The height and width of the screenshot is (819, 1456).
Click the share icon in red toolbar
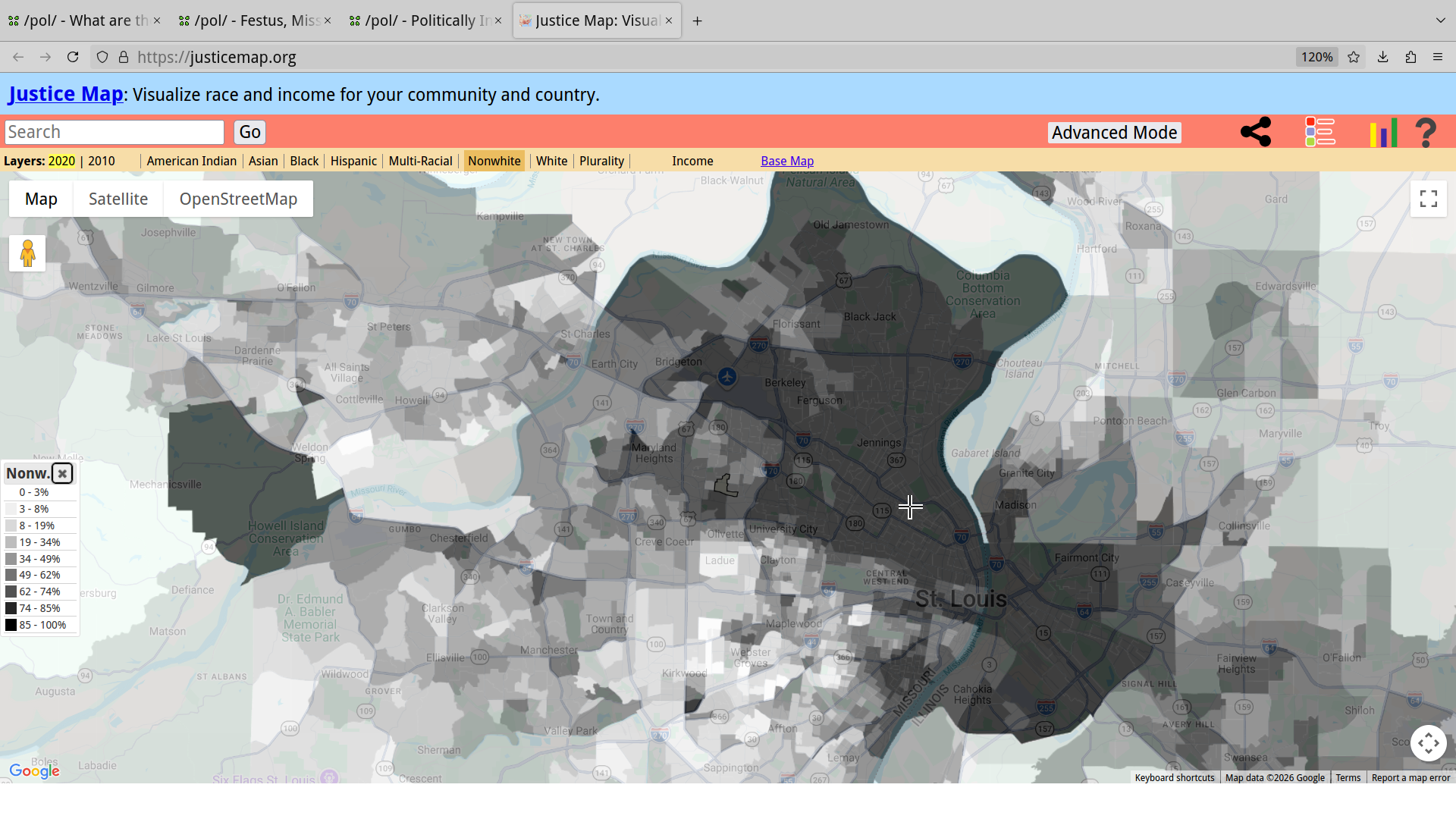(x=1255, y=132)
